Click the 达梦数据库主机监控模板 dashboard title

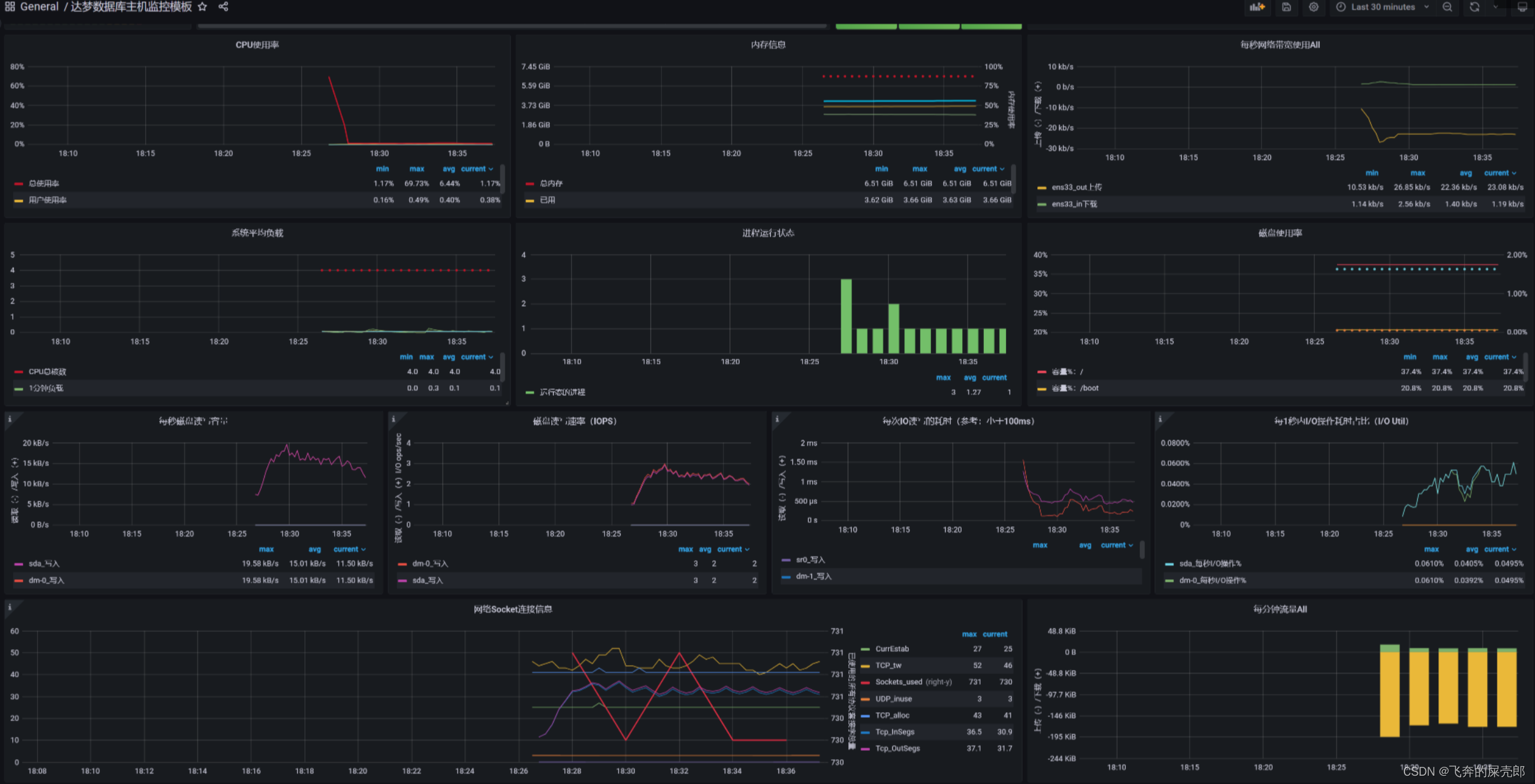click(131, 6)
